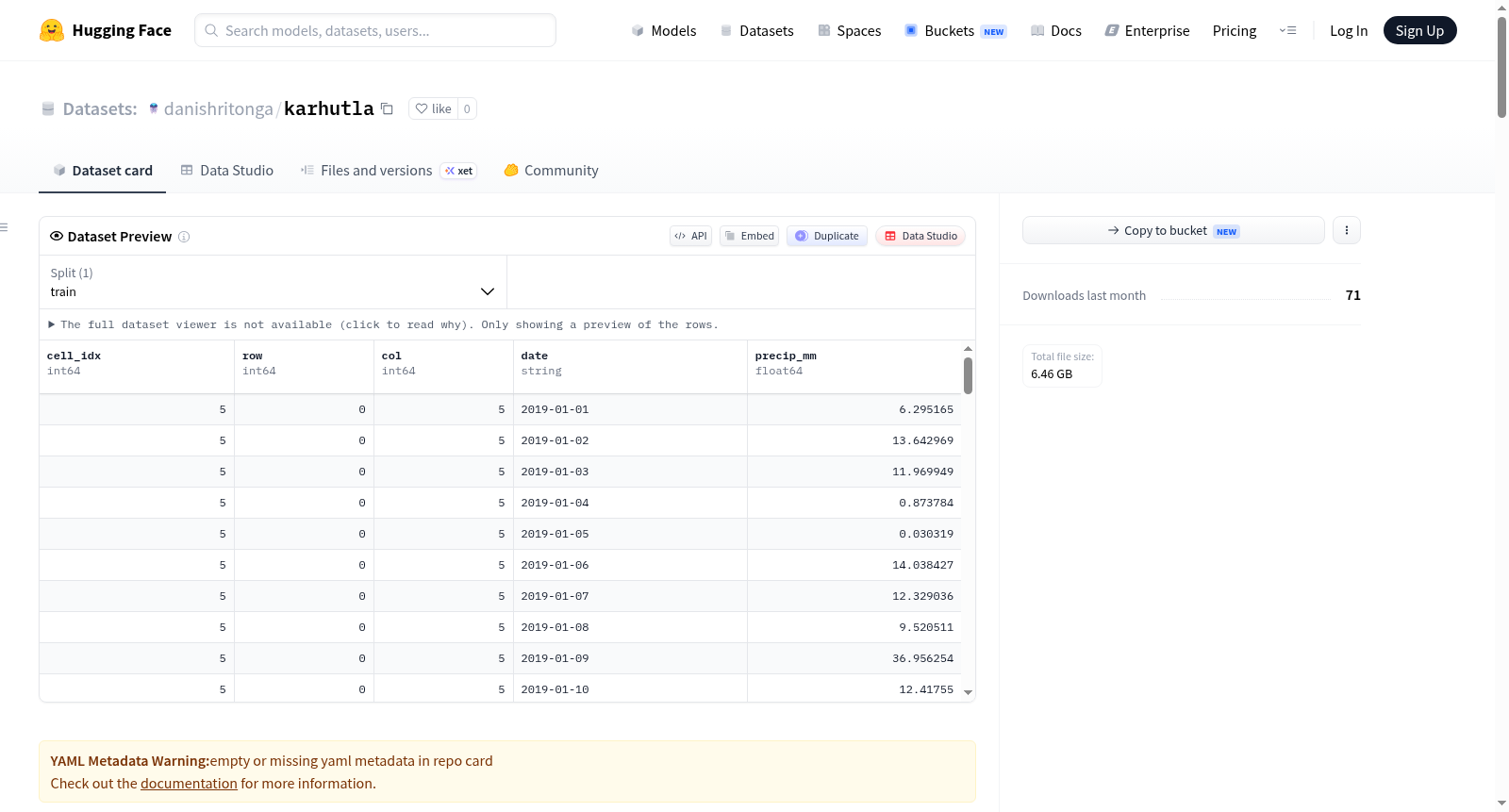The height and width of the screenshot is (812, 1509).
Task: Open Enterprise in top navigation
Action: click(1147, 30)
